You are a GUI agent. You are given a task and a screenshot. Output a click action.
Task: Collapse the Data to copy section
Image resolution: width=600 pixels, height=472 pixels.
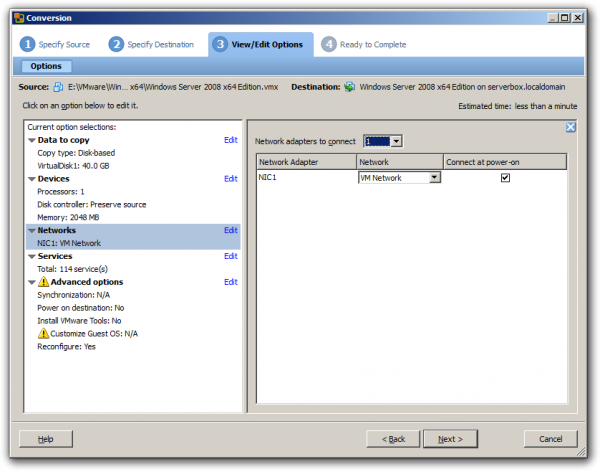[x=32, y=140]
